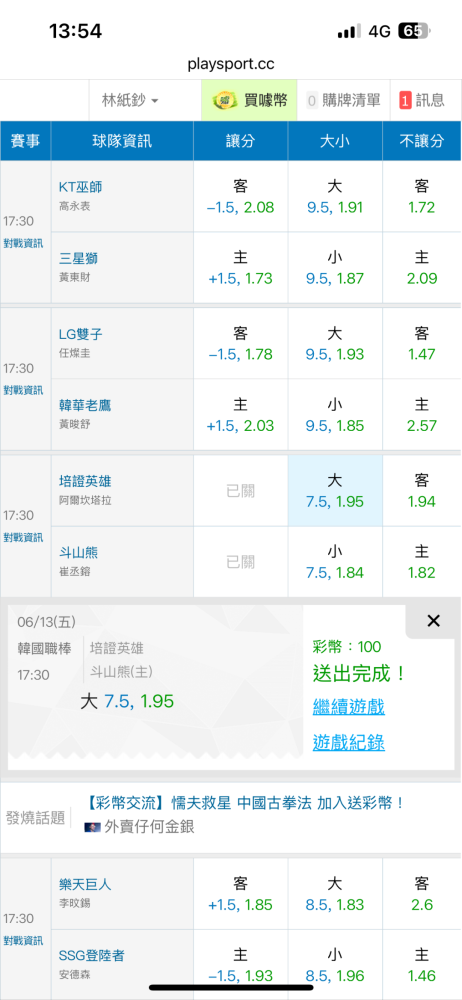462x1000 pixels.
Task: Click the 繼續遊戲 link
Action: click(x=348, y=706)
